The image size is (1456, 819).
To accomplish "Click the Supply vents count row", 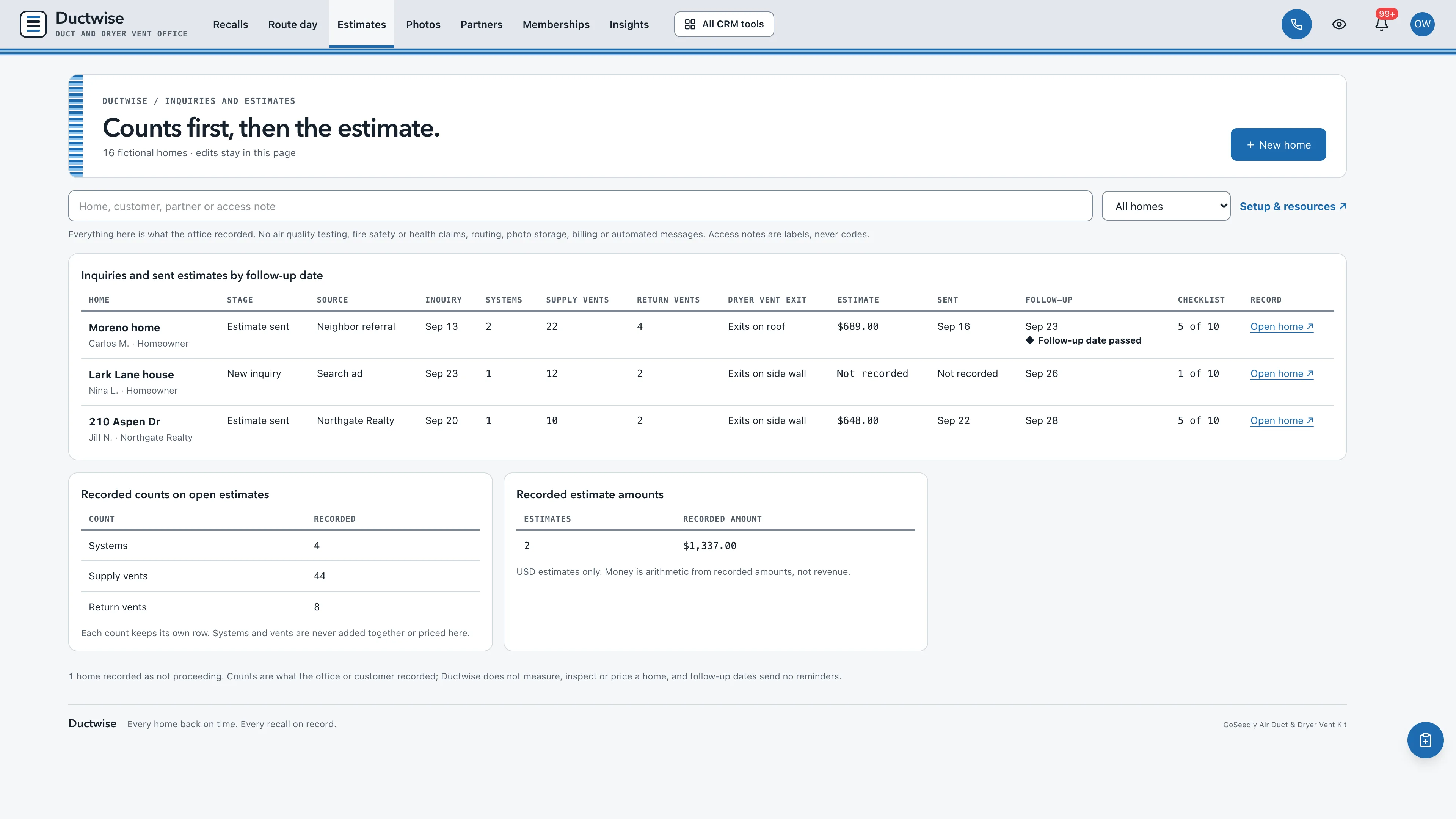I will point(280,576).
